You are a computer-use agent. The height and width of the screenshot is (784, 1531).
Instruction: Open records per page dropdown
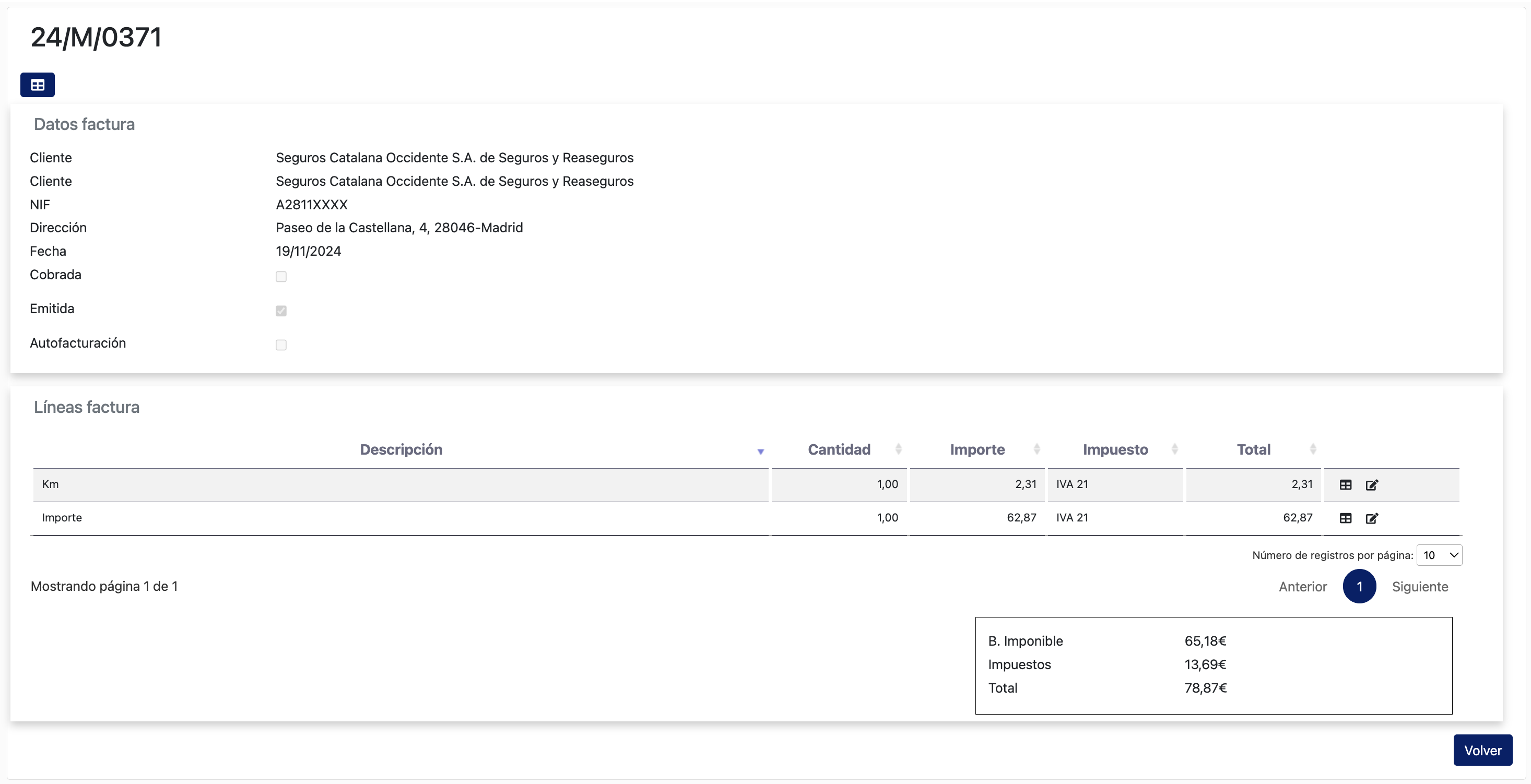[1439, 555]
